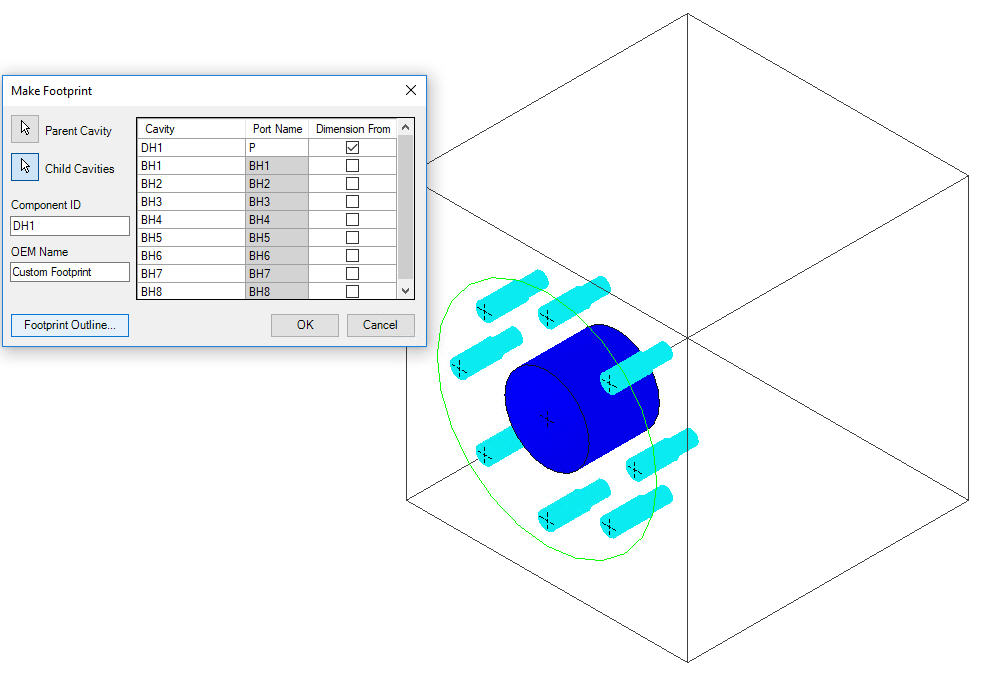Select the BH5 cavity cell

[x=192, y=238]
